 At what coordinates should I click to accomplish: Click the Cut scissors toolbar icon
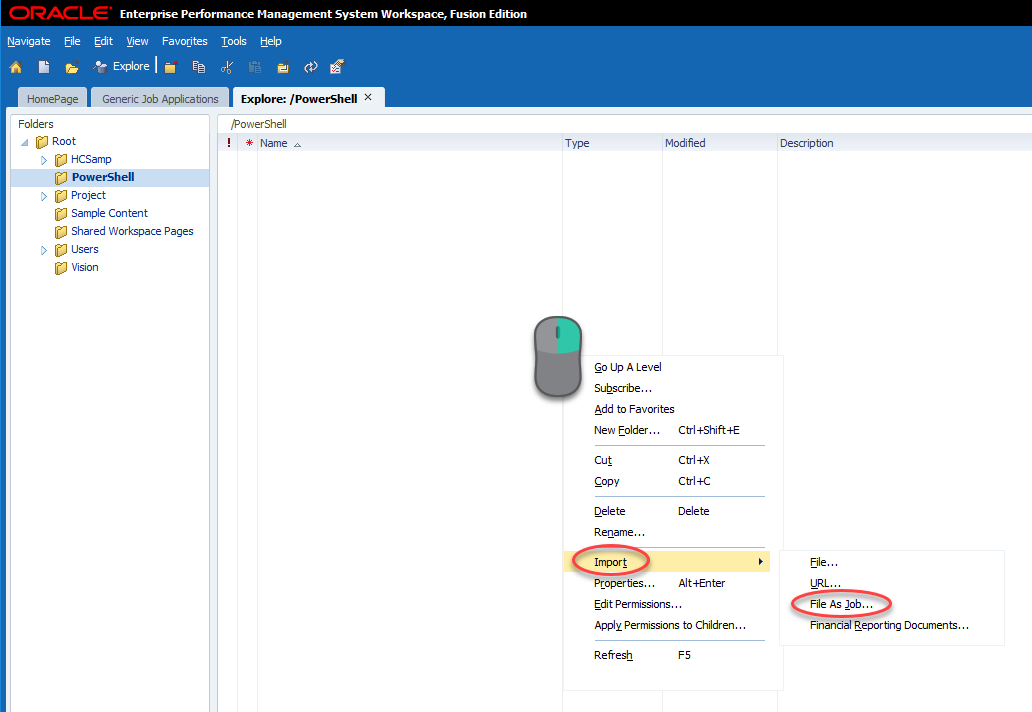(x=227, y=67)
